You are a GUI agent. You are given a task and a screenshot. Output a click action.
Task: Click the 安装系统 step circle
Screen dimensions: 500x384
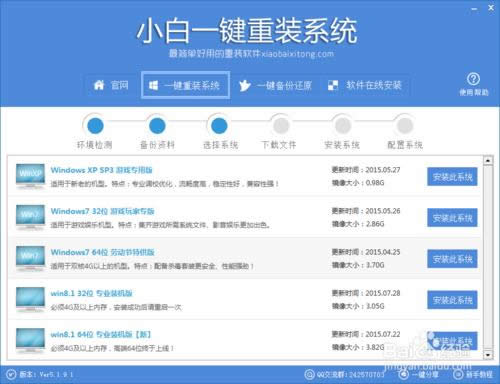pos(343,126)
